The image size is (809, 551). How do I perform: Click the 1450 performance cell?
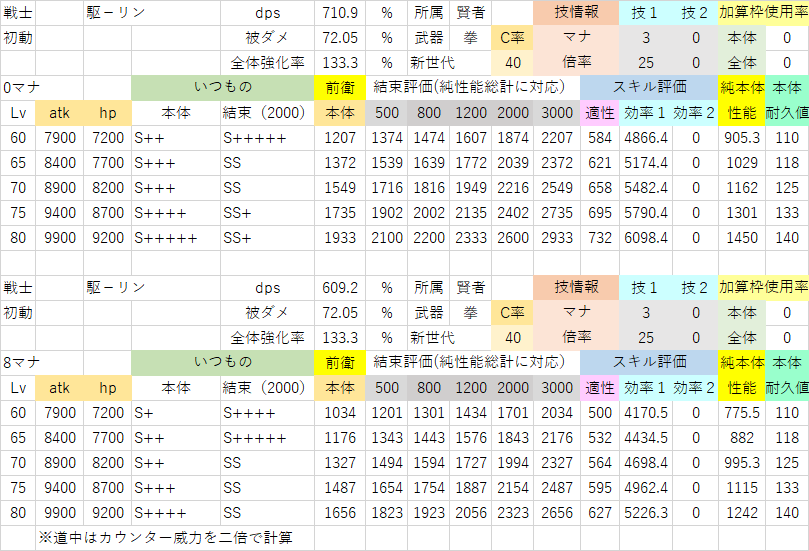coord(741,238)
